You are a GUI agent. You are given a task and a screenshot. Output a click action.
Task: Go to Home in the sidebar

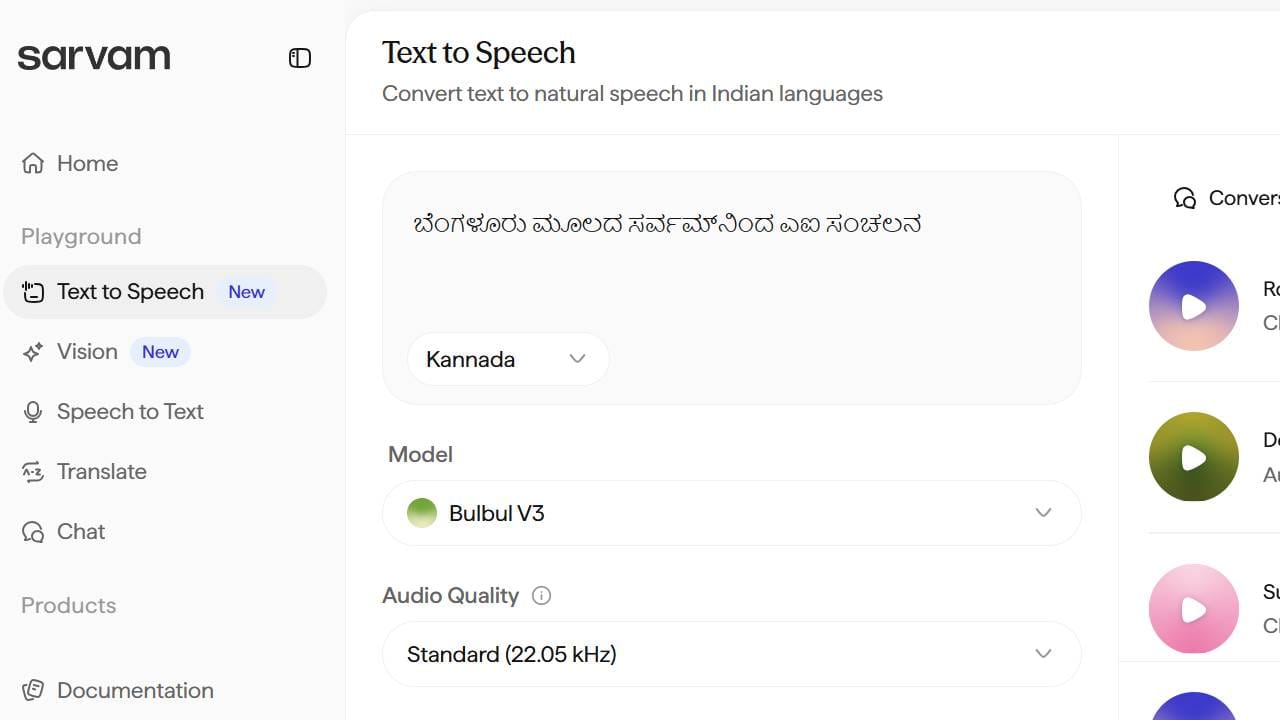point(87,163)
